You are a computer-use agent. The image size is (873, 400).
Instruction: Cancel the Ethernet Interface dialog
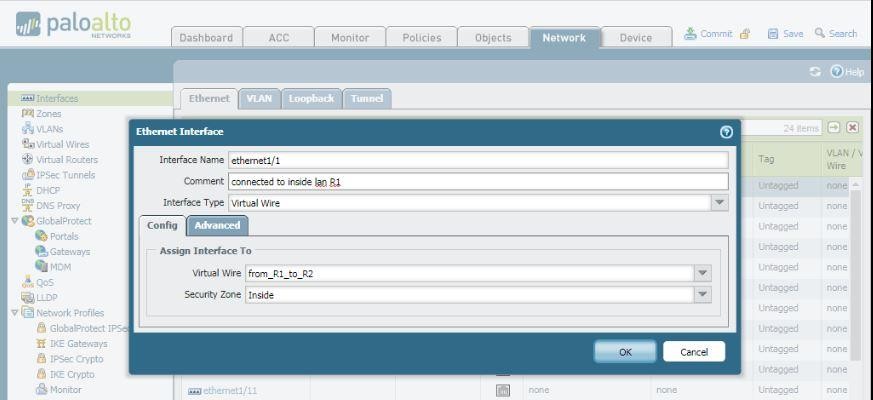coord(694,352)
